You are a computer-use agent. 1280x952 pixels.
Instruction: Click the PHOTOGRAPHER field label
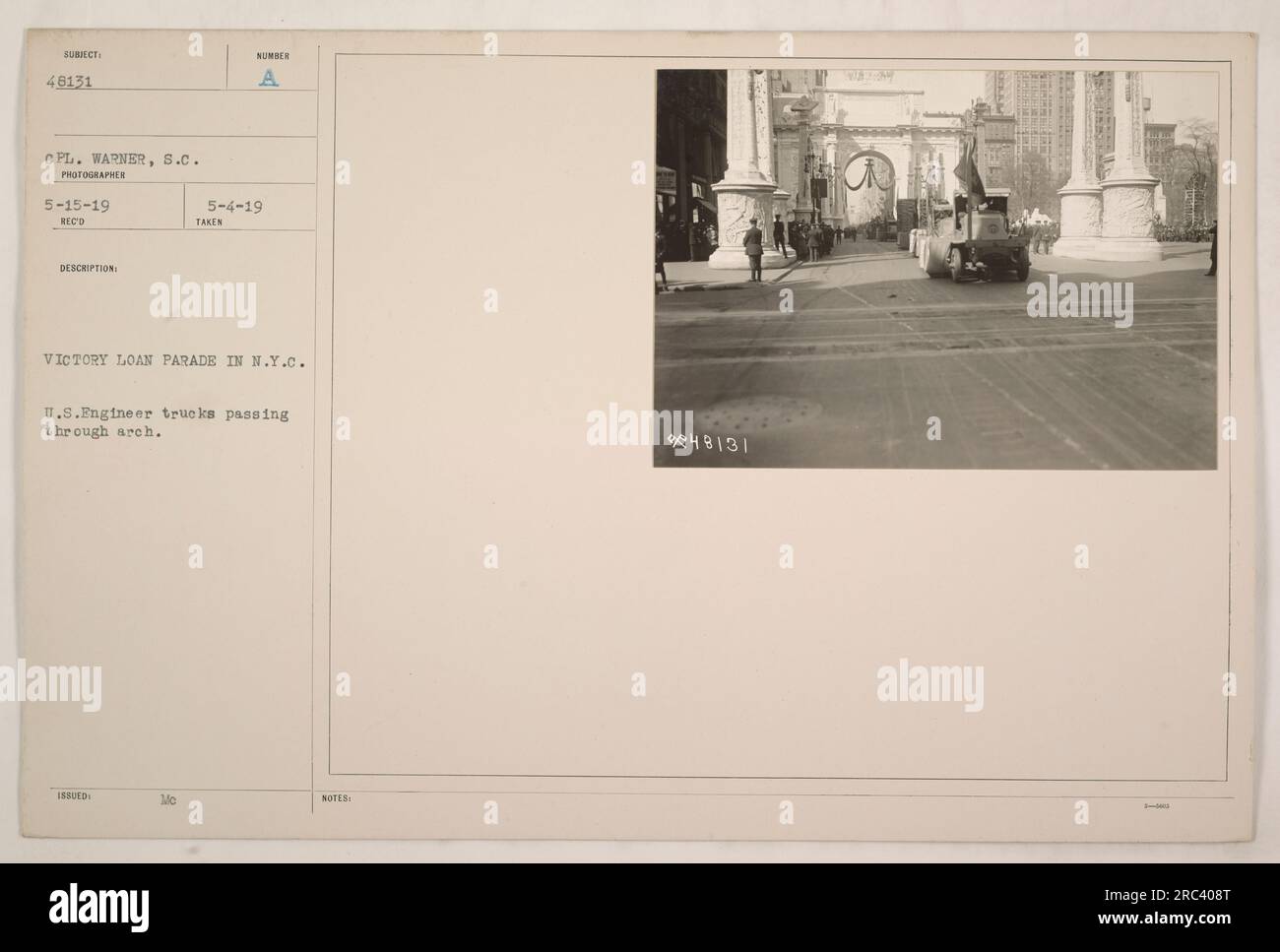coord(92,173)
